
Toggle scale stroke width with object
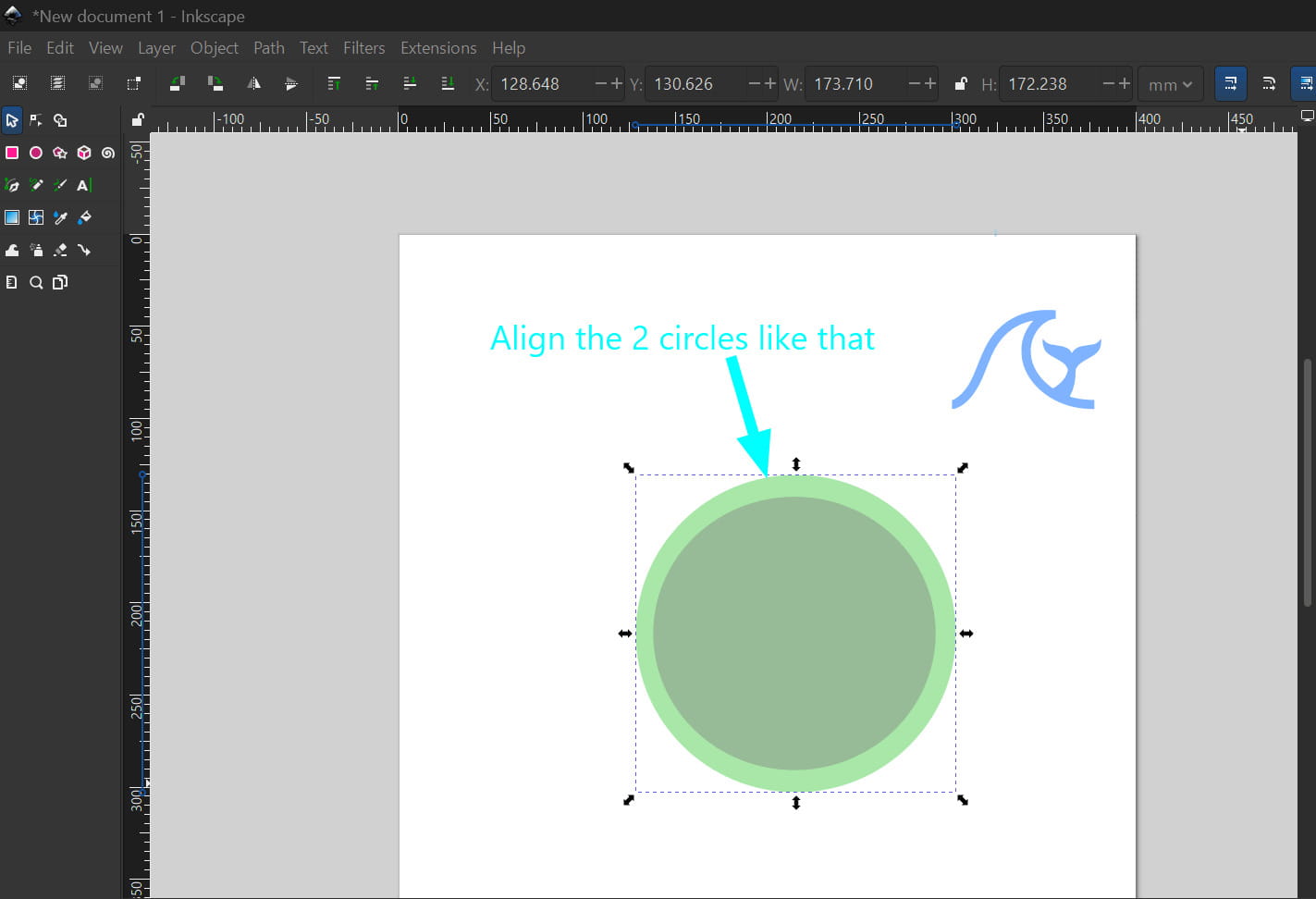pyautogui.click(x=1231, y=83)
